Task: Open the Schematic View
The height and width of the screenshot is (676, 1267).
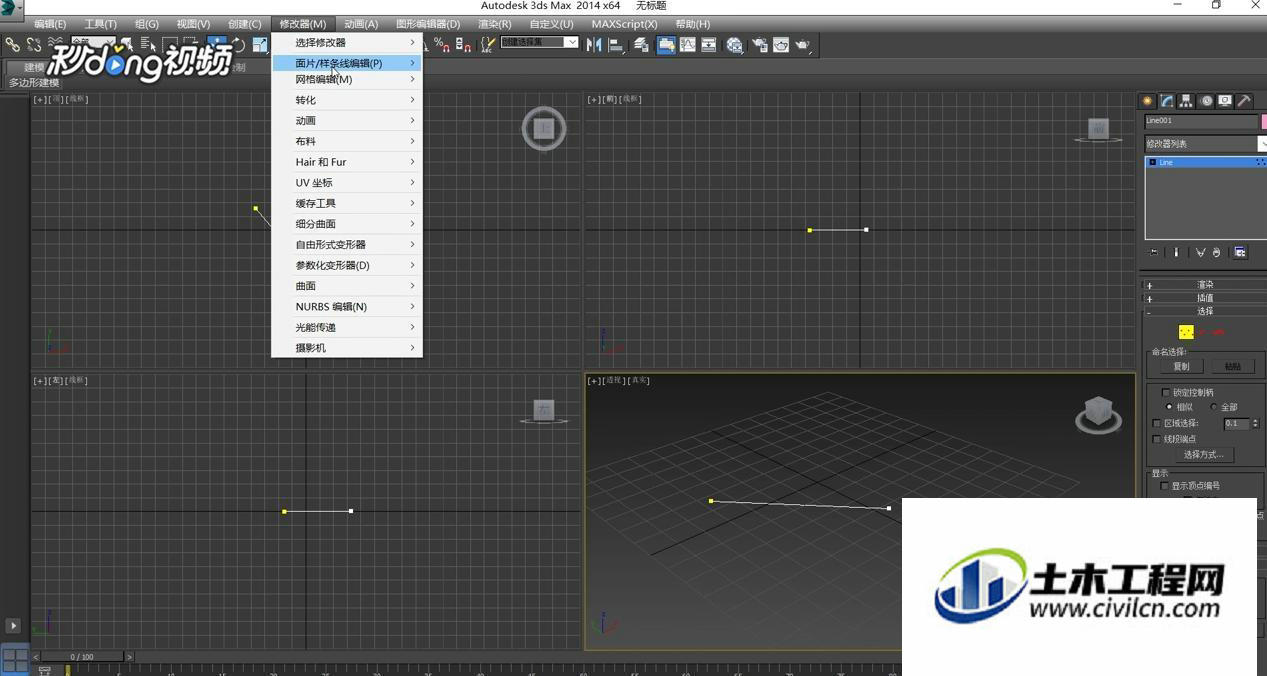Action: click(x=709, y=44)
